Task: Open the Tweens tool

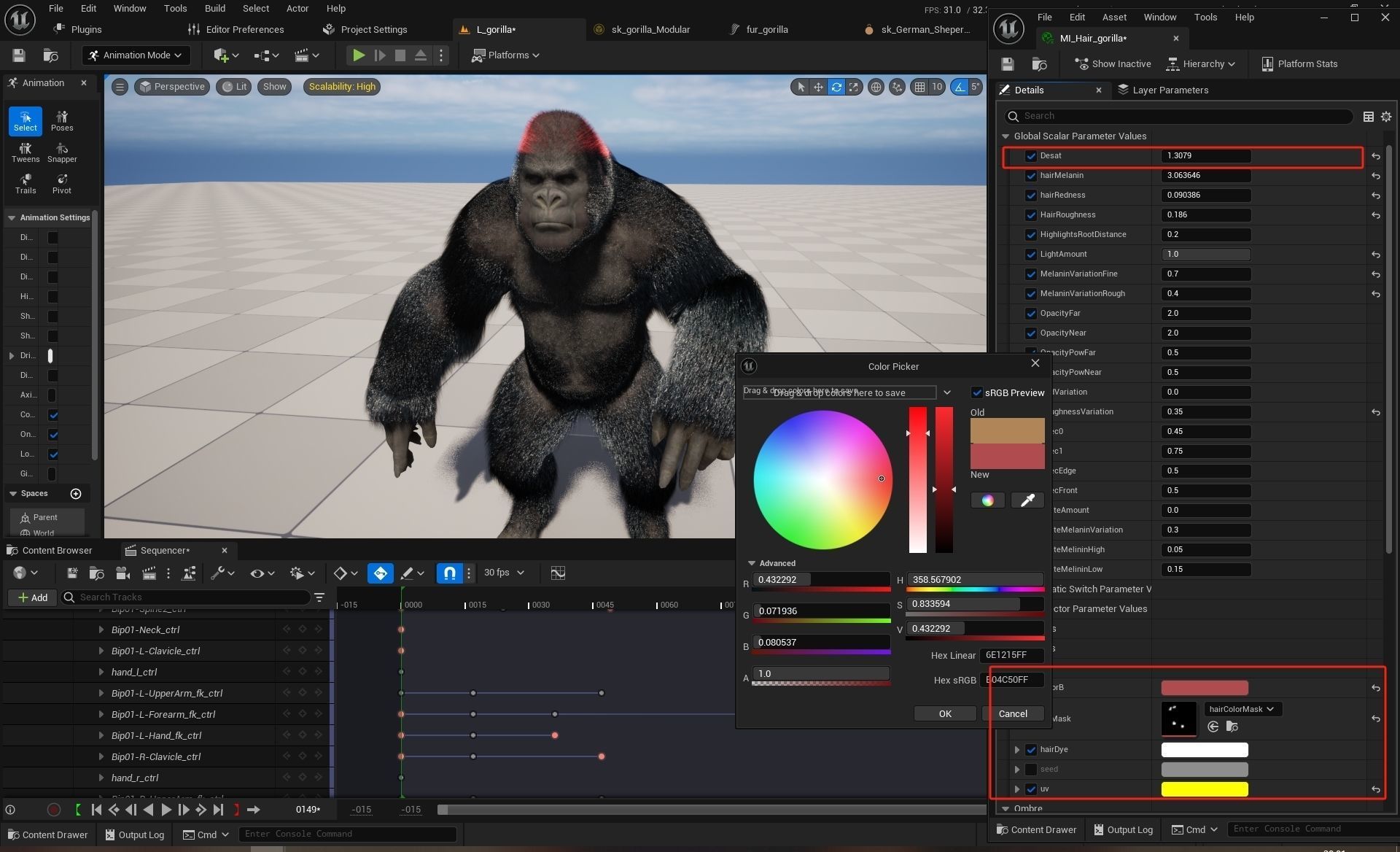Action: tap(26, 152)
